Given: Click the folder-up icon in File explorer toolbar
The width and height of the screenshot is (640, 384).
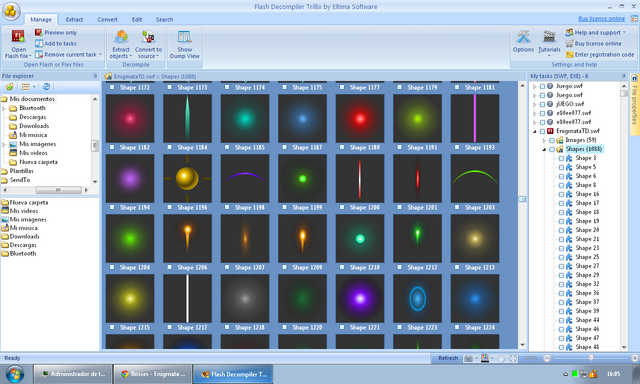Looking at the screenshot, I should click(9, 87).
